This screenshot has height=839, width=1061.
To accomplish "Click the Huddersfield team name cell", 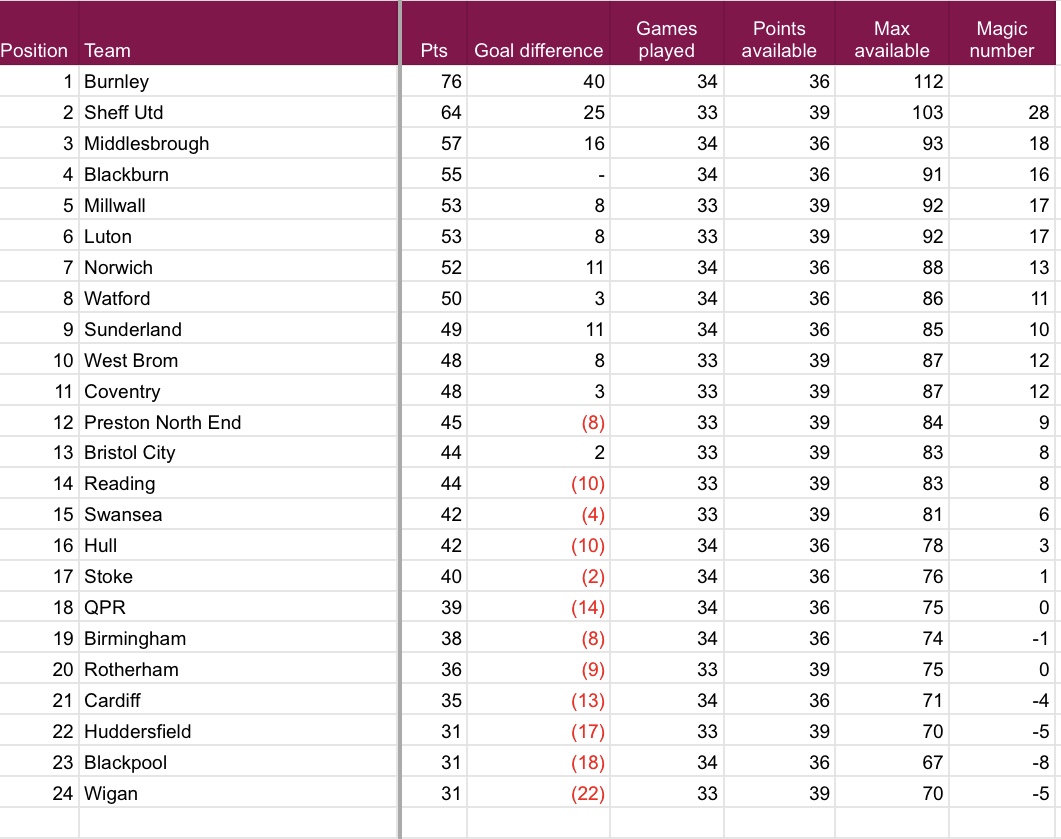I will point(137,732).
